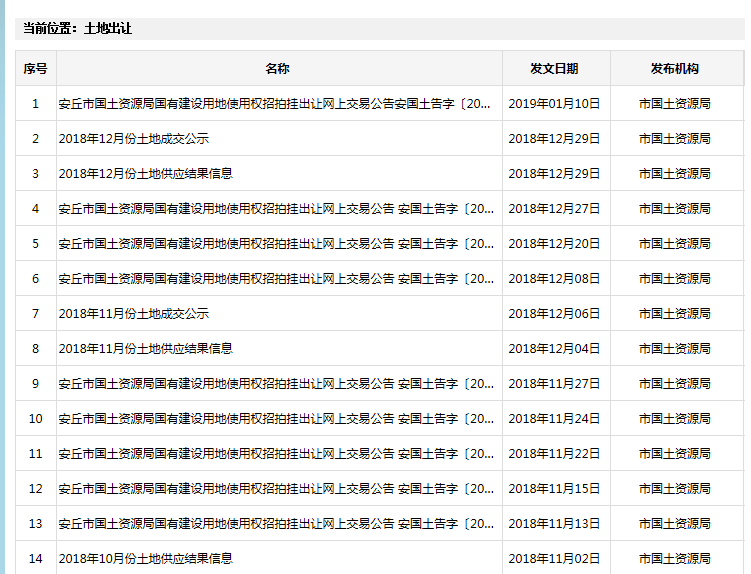
Task: Select date cell 2018年11月15日
Action: (x=554, y=488)
